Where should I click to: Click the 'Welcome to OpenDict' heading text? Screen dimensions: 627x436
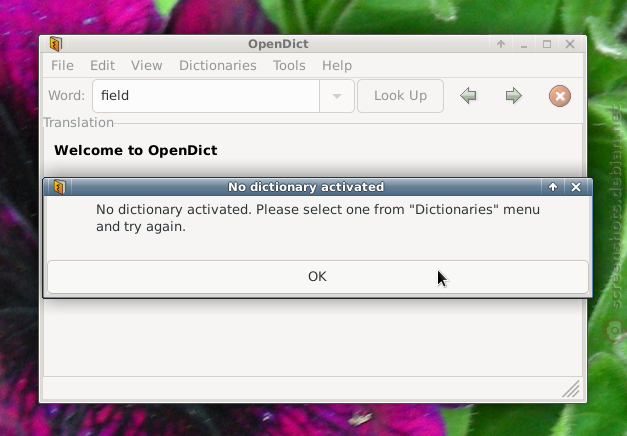coord(136,150)
